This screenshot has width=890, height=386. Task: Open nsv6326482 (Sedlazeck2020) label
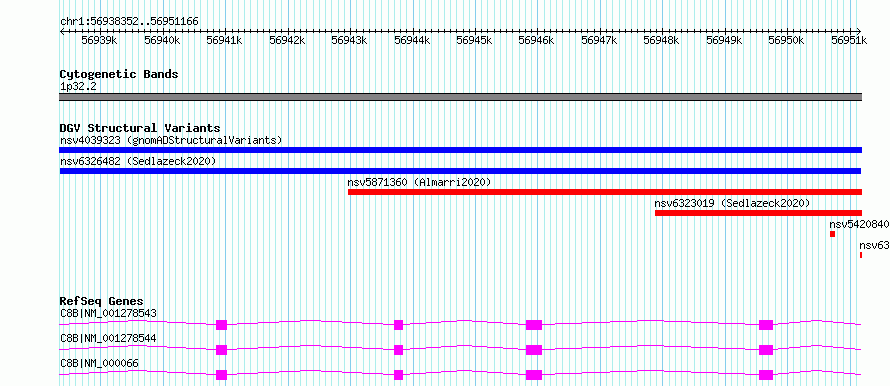point(138,161)
